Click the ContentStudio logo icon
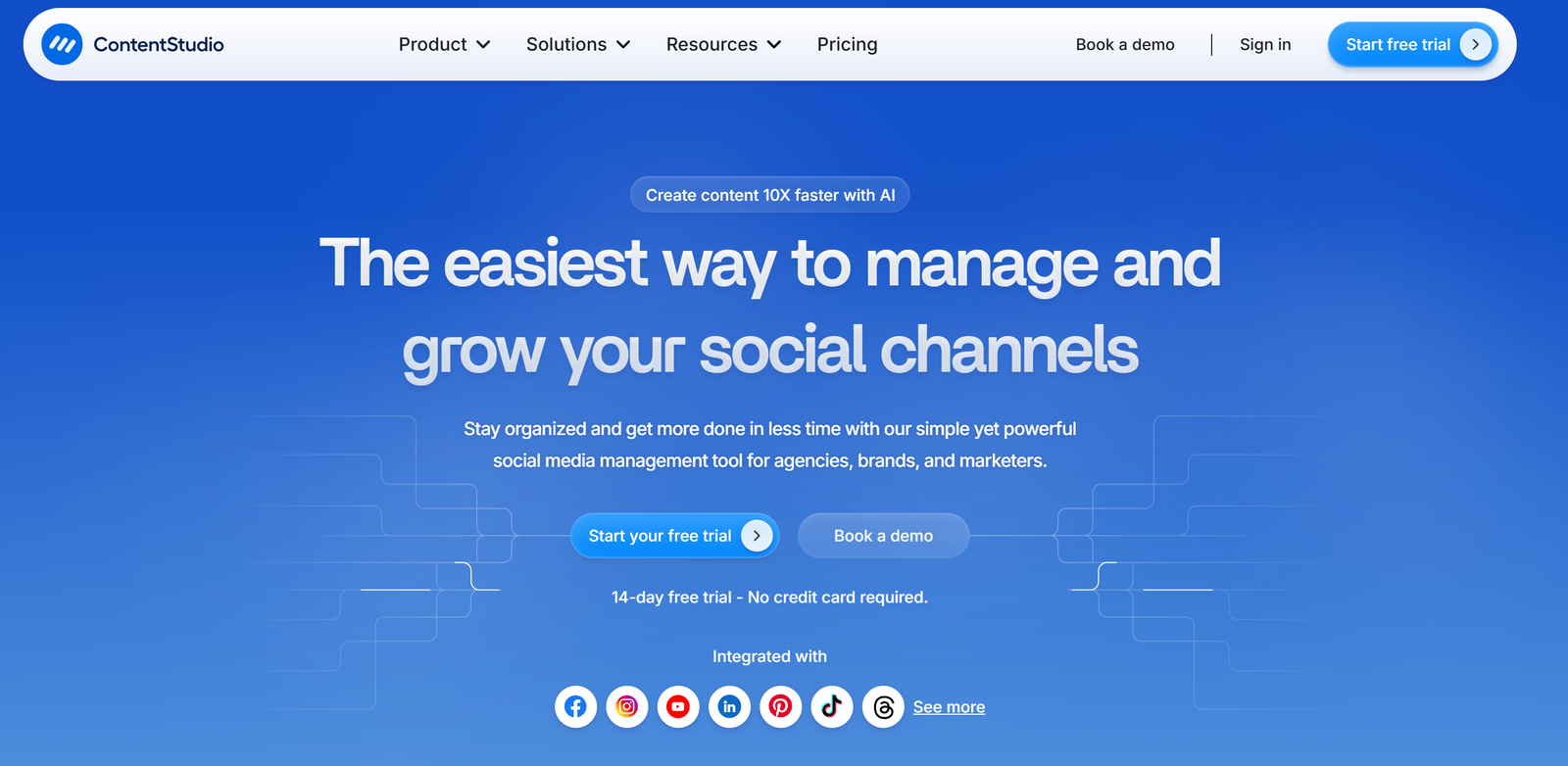 62,44
